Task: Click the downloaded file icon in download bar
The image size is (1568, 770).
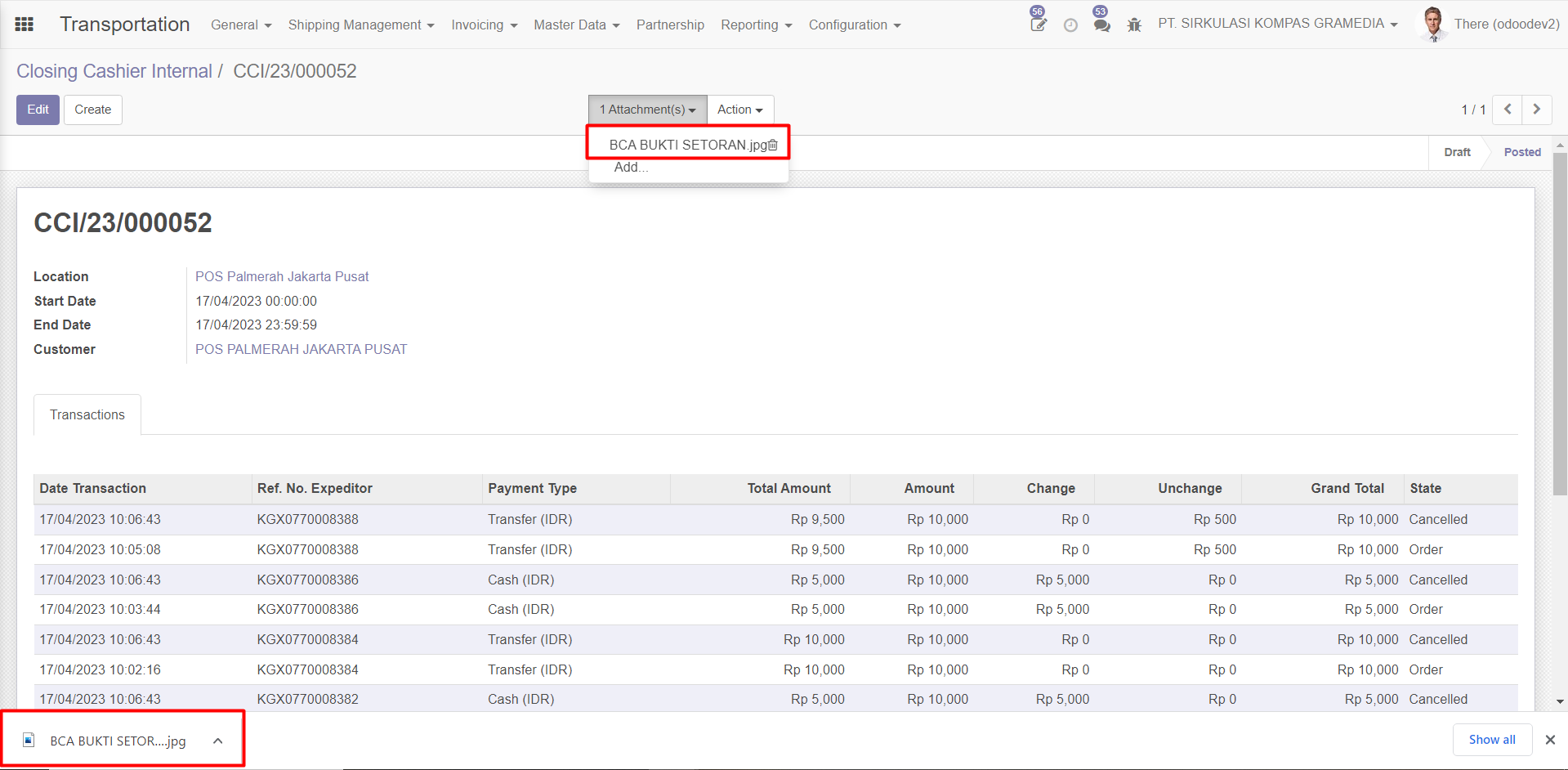Action: (29, 740)
